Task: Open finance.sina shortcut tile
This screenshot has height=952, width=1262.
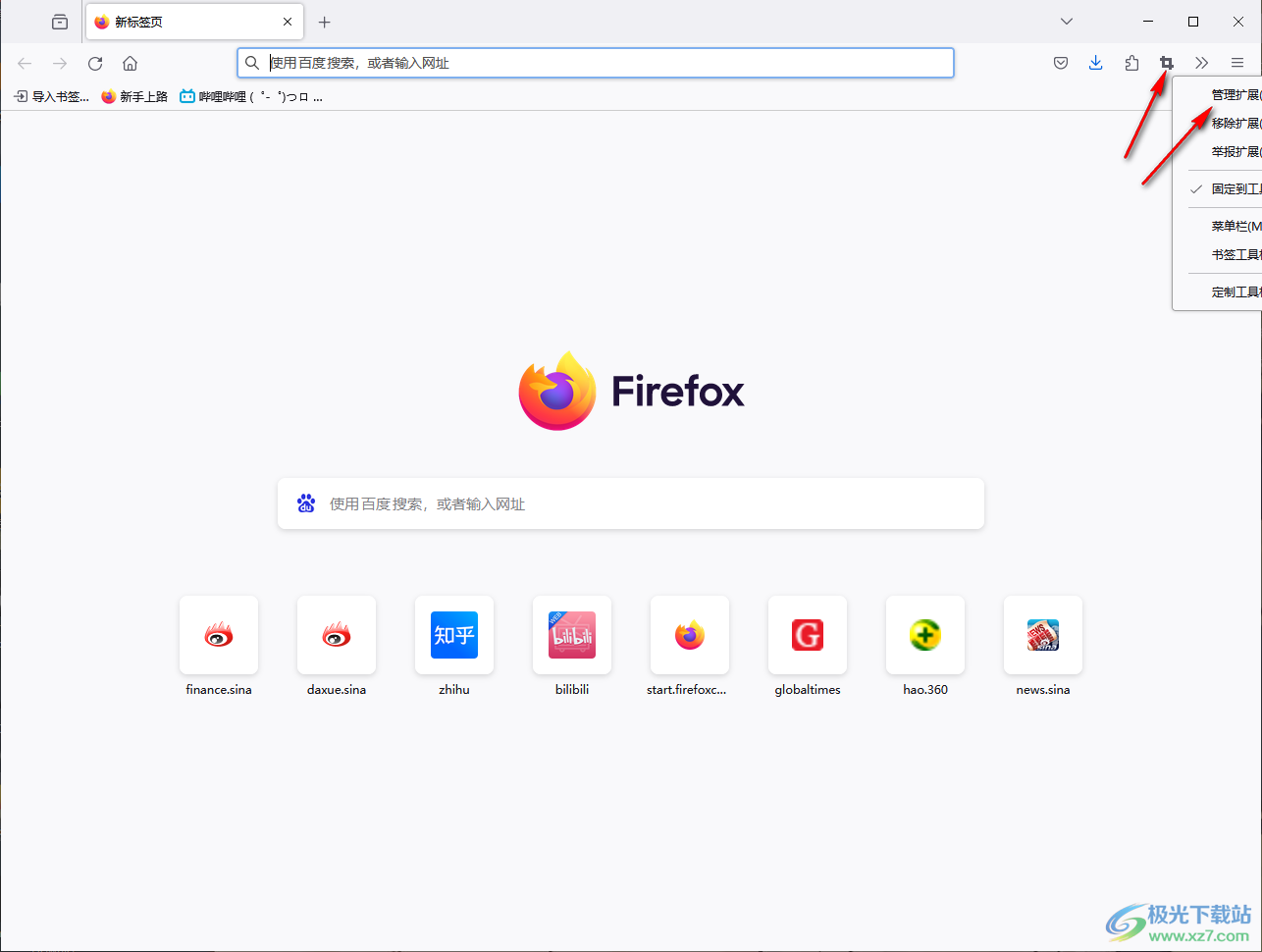Action: 219,635
